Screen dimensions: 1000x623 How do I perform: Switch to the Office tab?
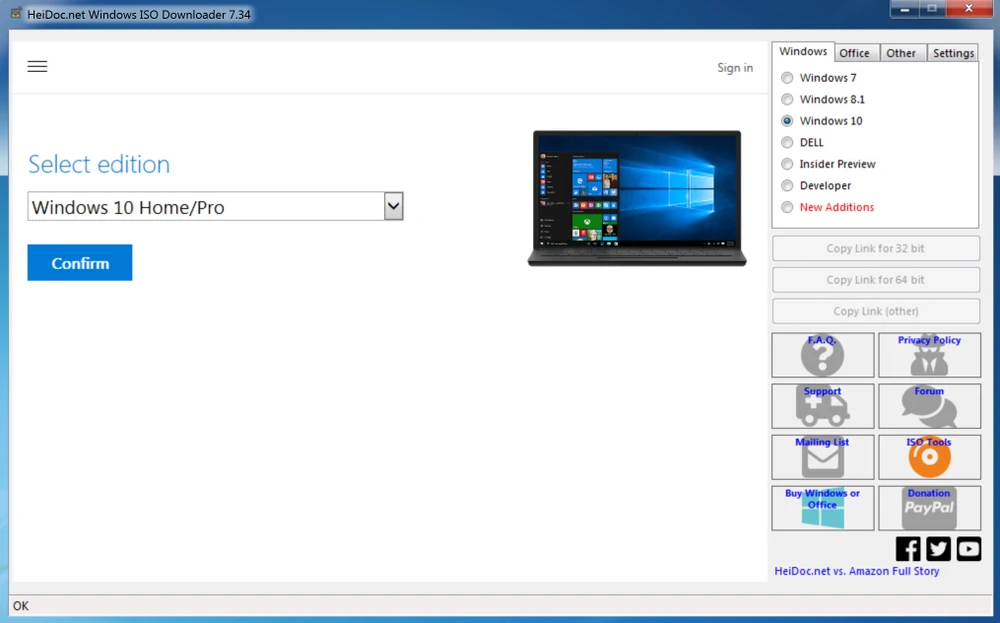[854, 53]
